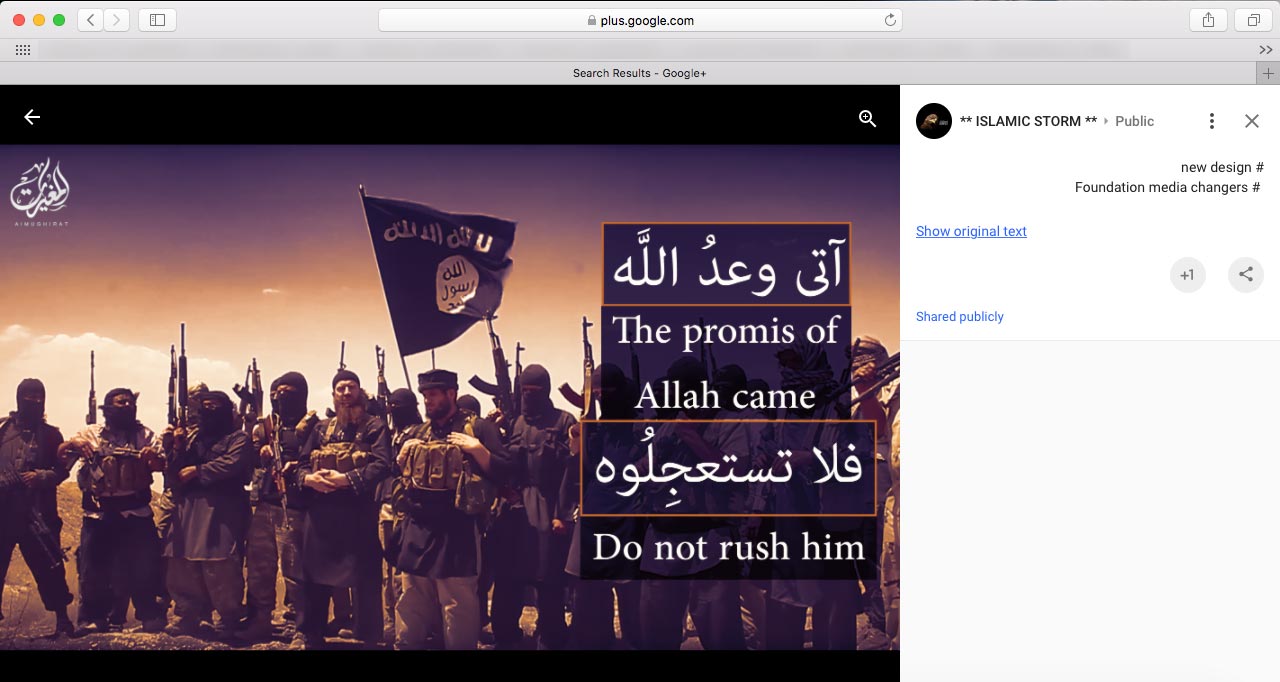Close the post panel with the X icon

click(x=1251, y=121)
